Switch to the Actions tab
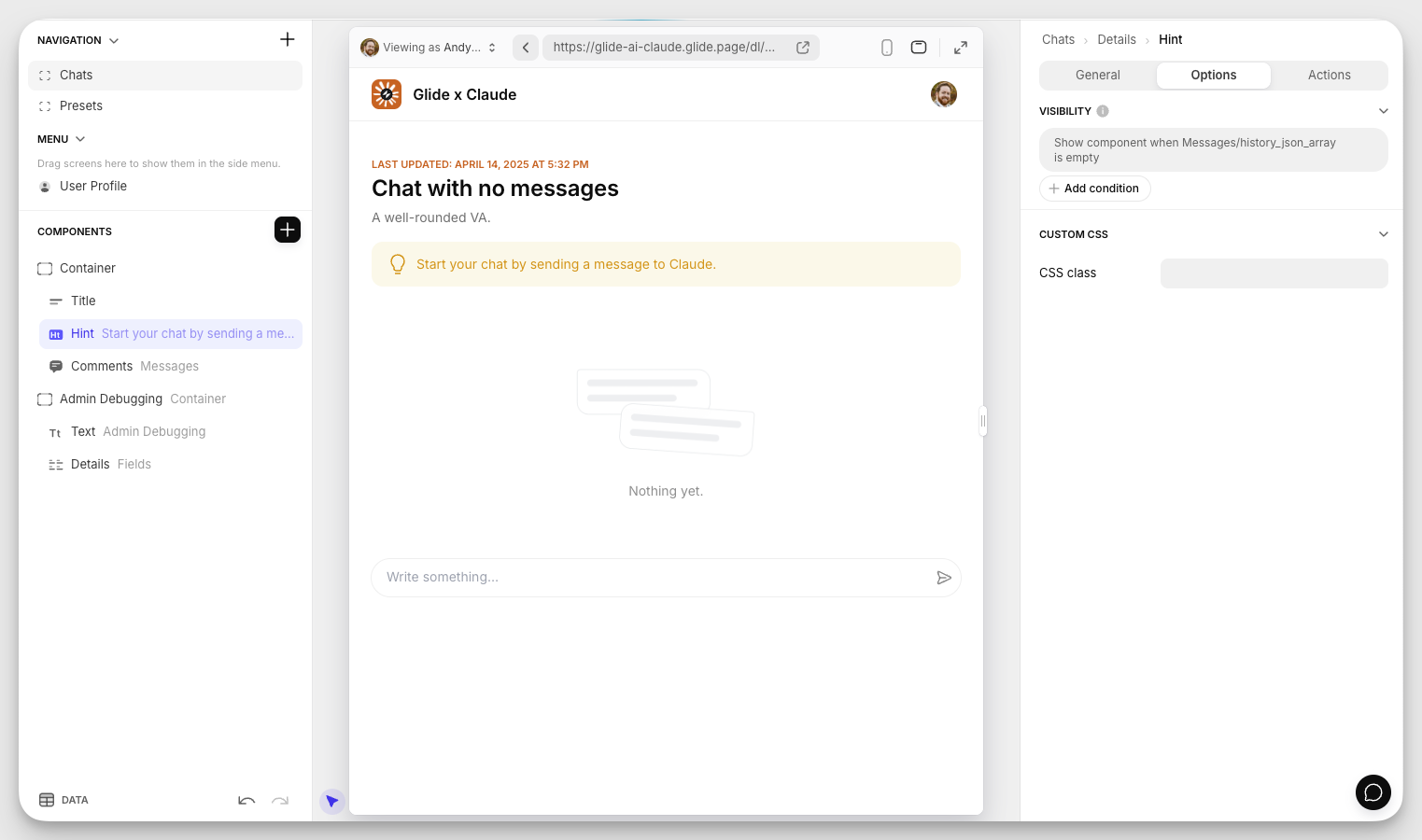 (1330, 76)
